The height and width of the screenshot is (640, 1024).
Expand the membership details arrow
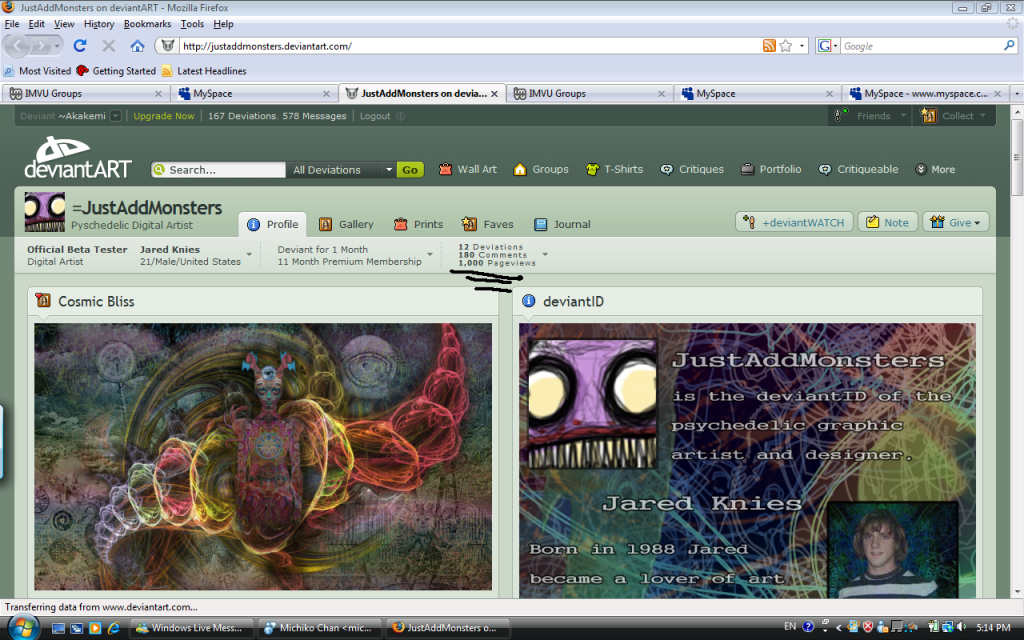click(430, 254)
